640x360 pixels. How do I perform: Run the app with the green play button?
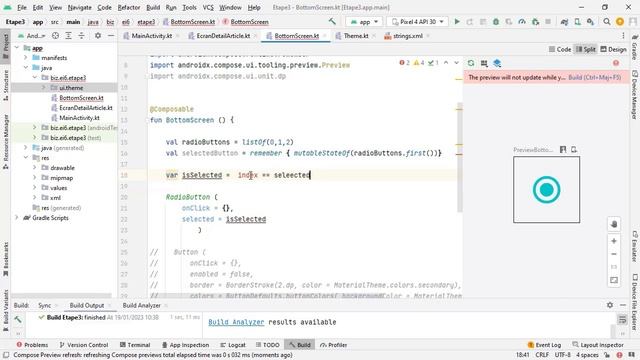click(x=457, y=22)
